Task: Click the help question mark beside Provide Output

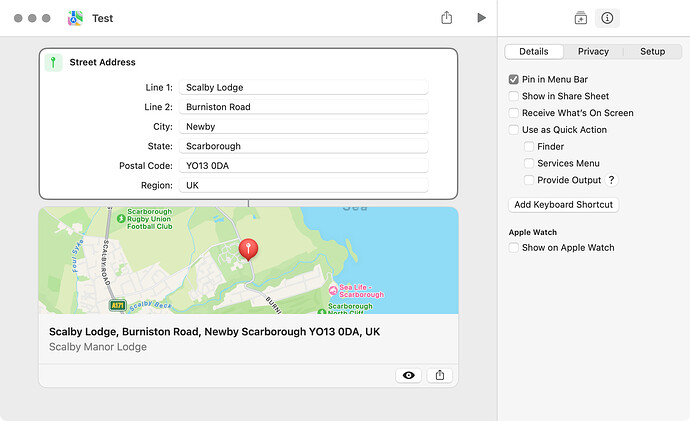Action: tap(611, 180)
